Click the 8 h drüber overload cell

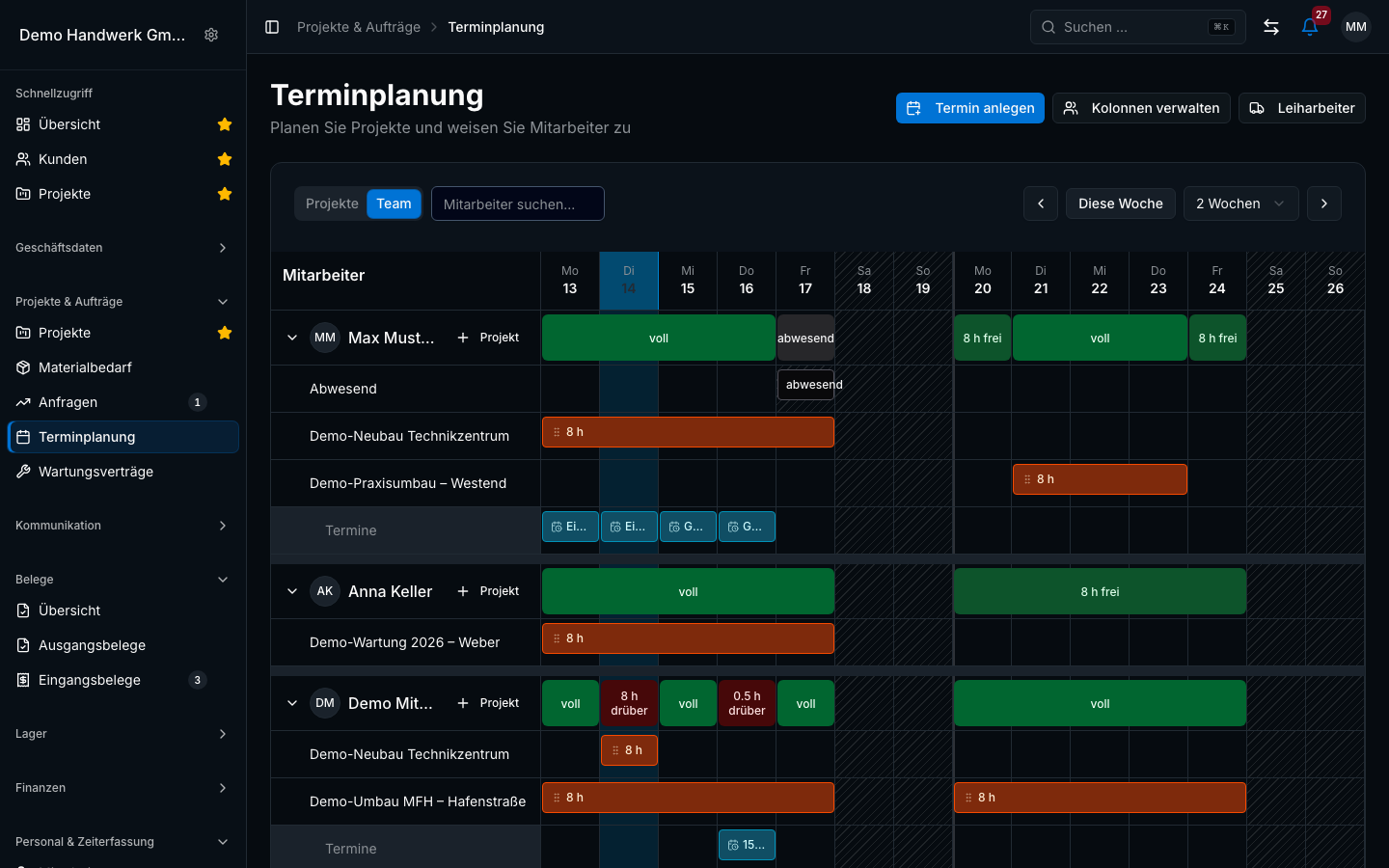[x=629, y=703]
